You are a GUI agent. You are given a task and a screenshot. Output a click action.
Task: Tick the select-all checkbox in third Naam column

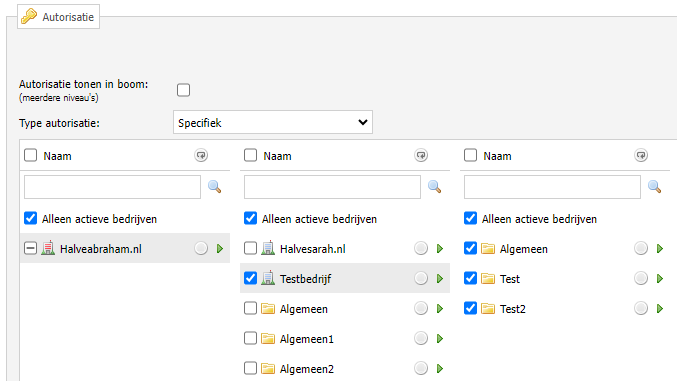(471, 155)
